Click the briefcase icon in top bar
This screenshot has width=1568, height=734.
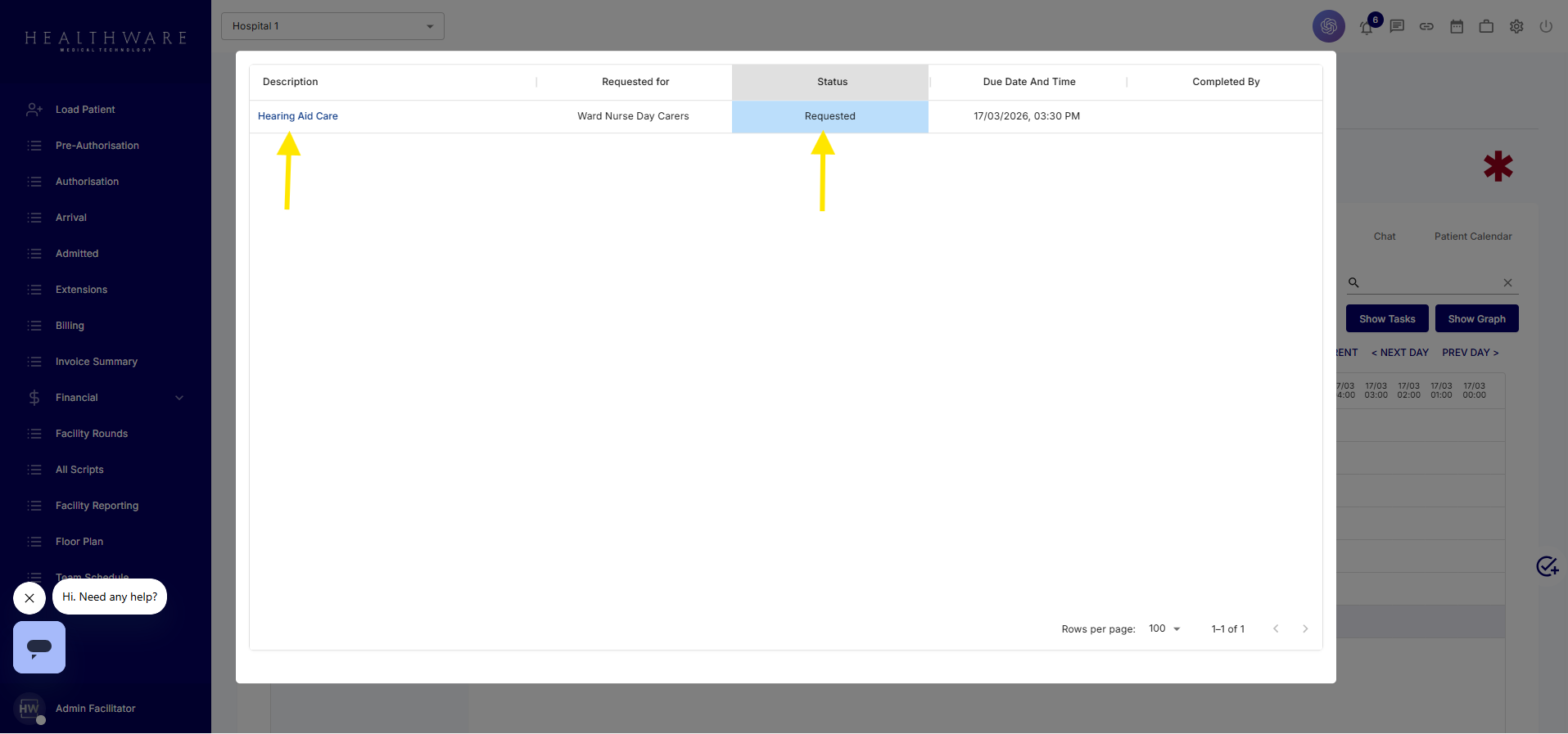(x=1486, y=26)
